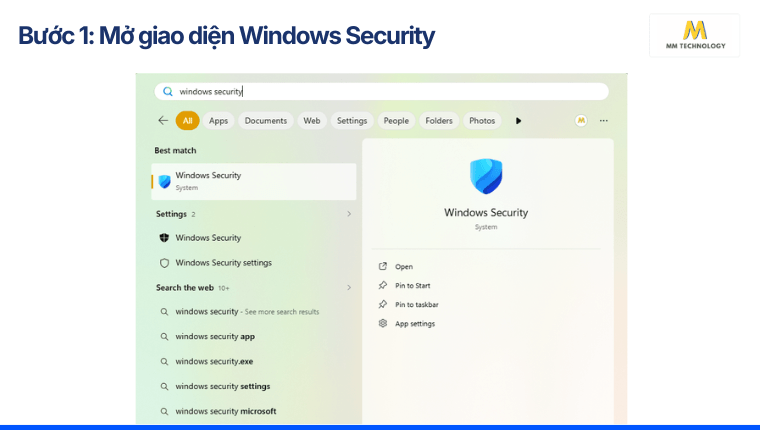Image resolution: width=760 pixels, height=430 pixels.
Task: Click the magnifier icon beside 'windows security.exe'
Action: click(164, 362)
